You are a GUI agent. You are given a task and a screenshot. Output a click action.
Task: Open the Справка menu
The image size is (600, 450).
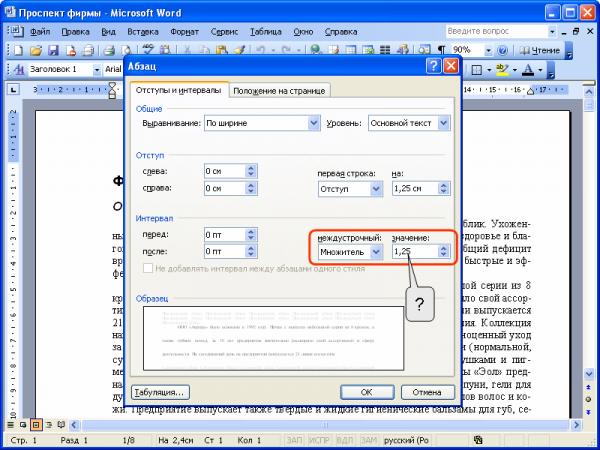pyautogui.click(x=341, y=32)
